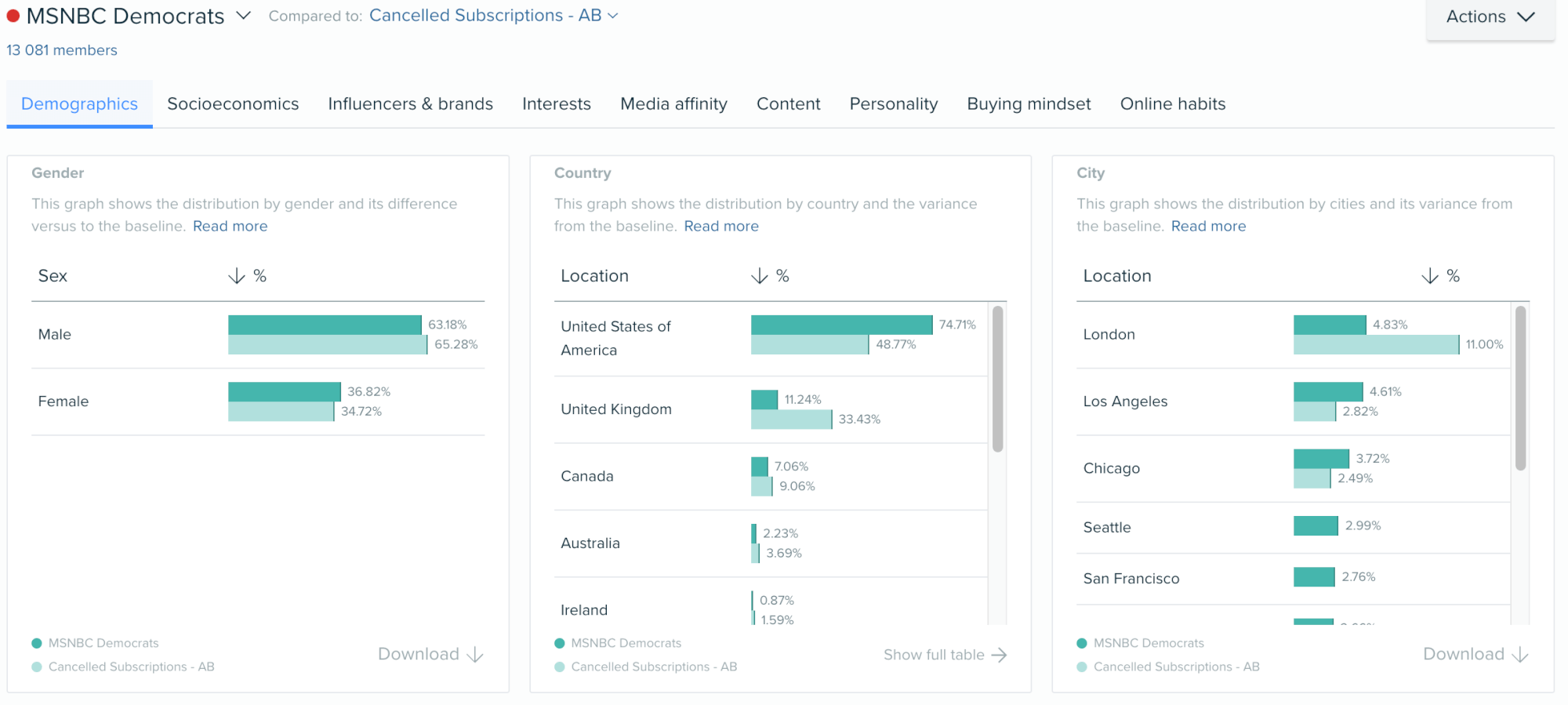1568x705 pixels.
Task: Click the sort arrow in City table
Action: [1429, 276]
